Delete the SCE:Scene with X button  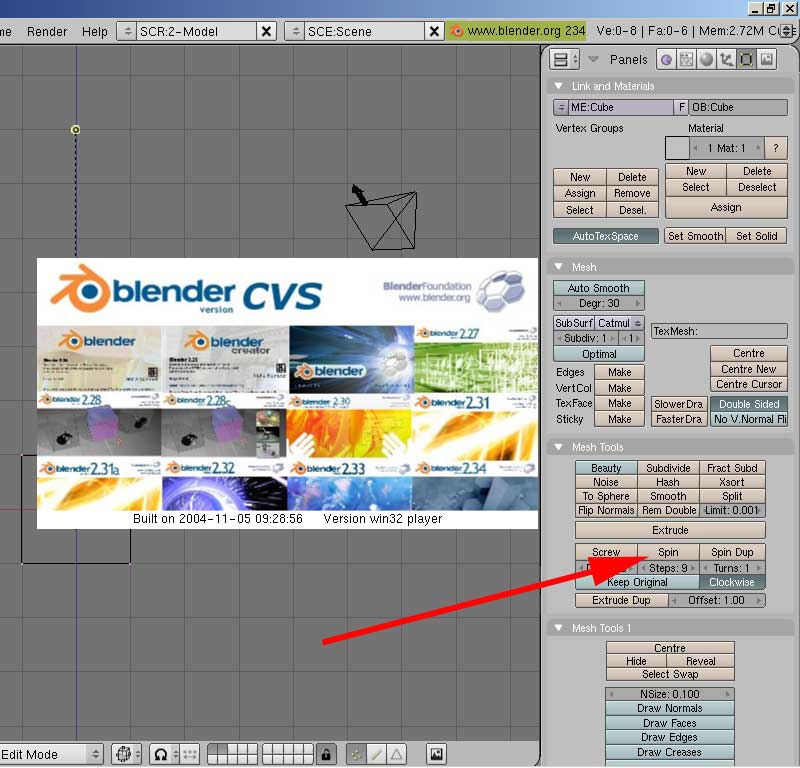(434, 31)
